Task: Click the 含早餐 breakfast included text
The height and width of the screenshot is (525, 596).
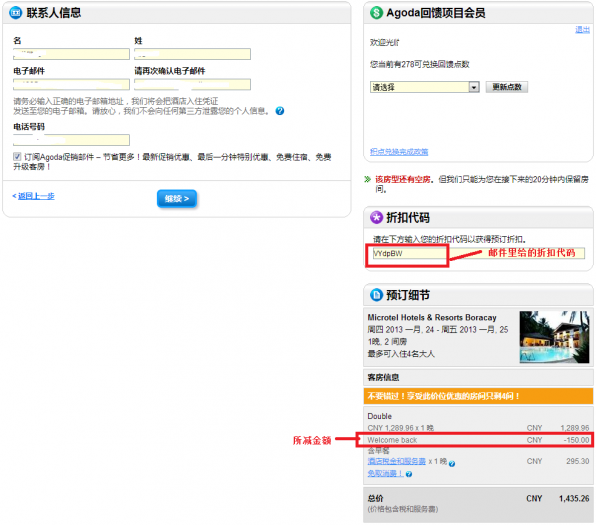Action: (x=379, y=451)
